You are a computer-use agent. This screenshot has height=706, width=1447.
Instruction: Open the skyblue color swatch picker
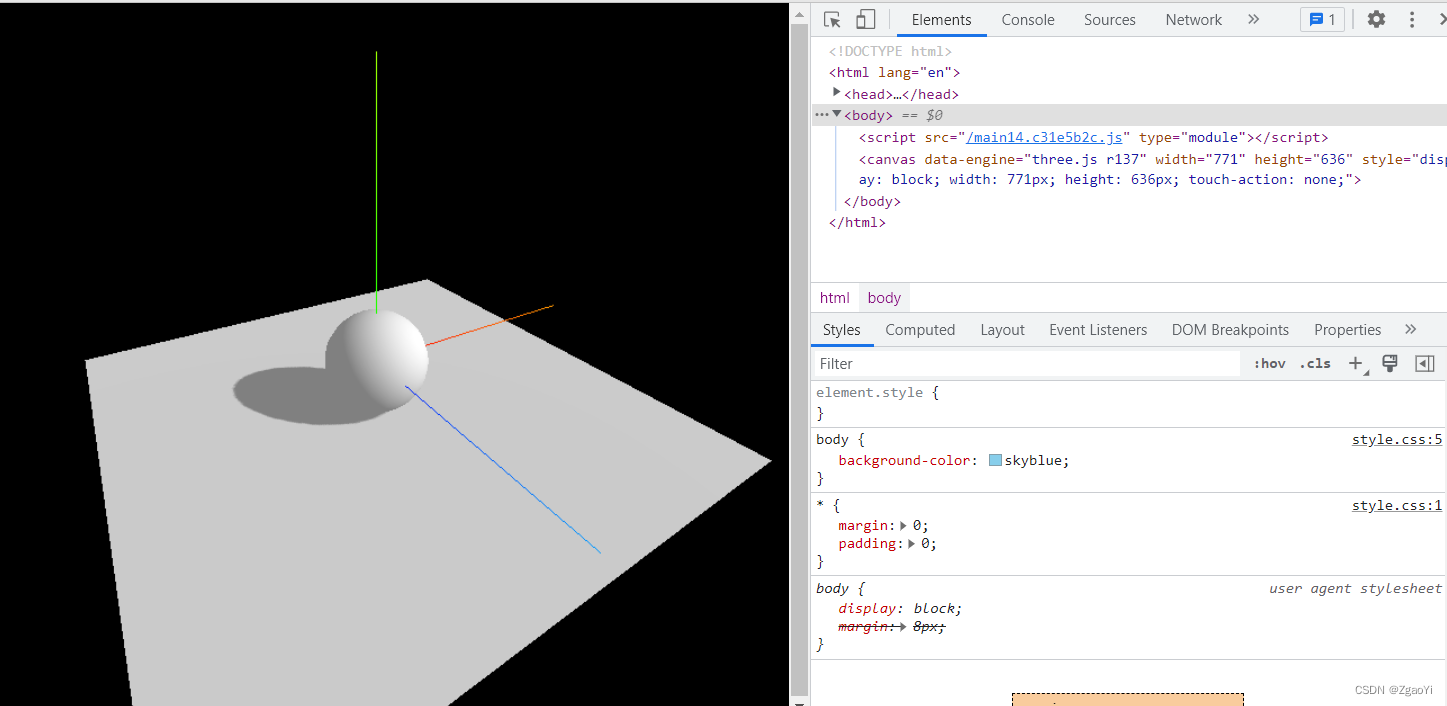point(995,461)
